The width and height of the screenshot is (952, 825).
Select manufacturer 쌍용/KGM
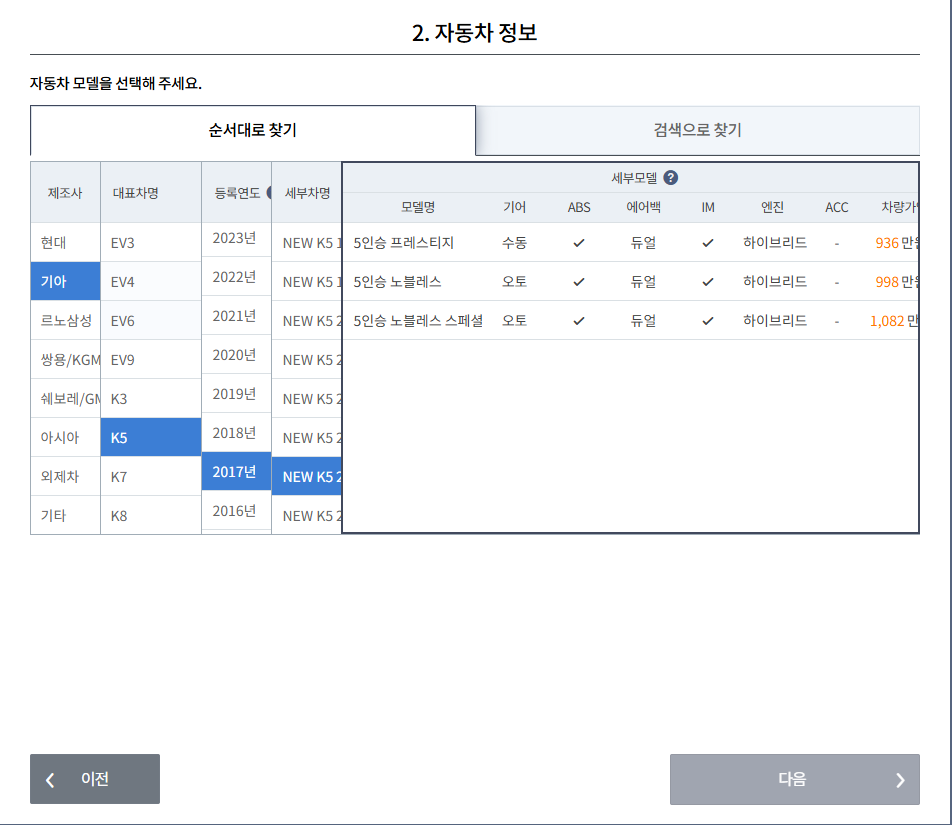tap(66, 359)
